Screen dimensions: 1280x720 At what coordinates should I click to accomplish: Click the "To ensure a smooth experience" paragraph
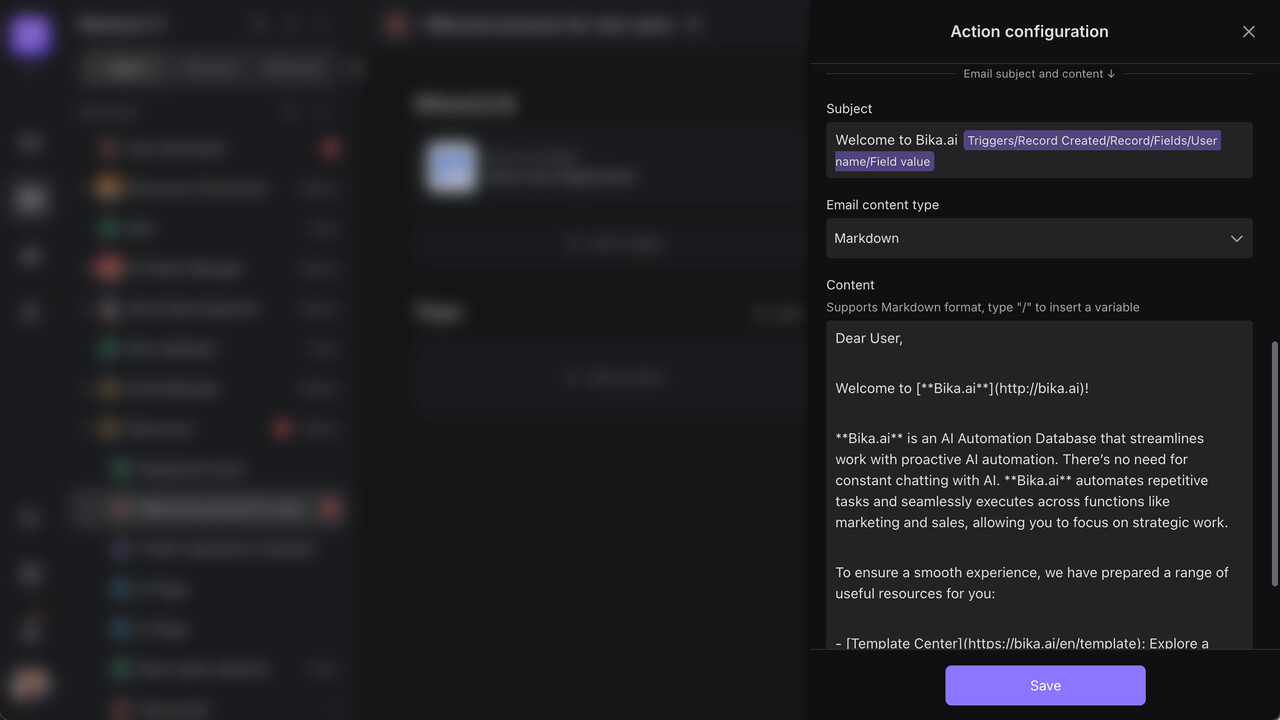point(1031,583)
